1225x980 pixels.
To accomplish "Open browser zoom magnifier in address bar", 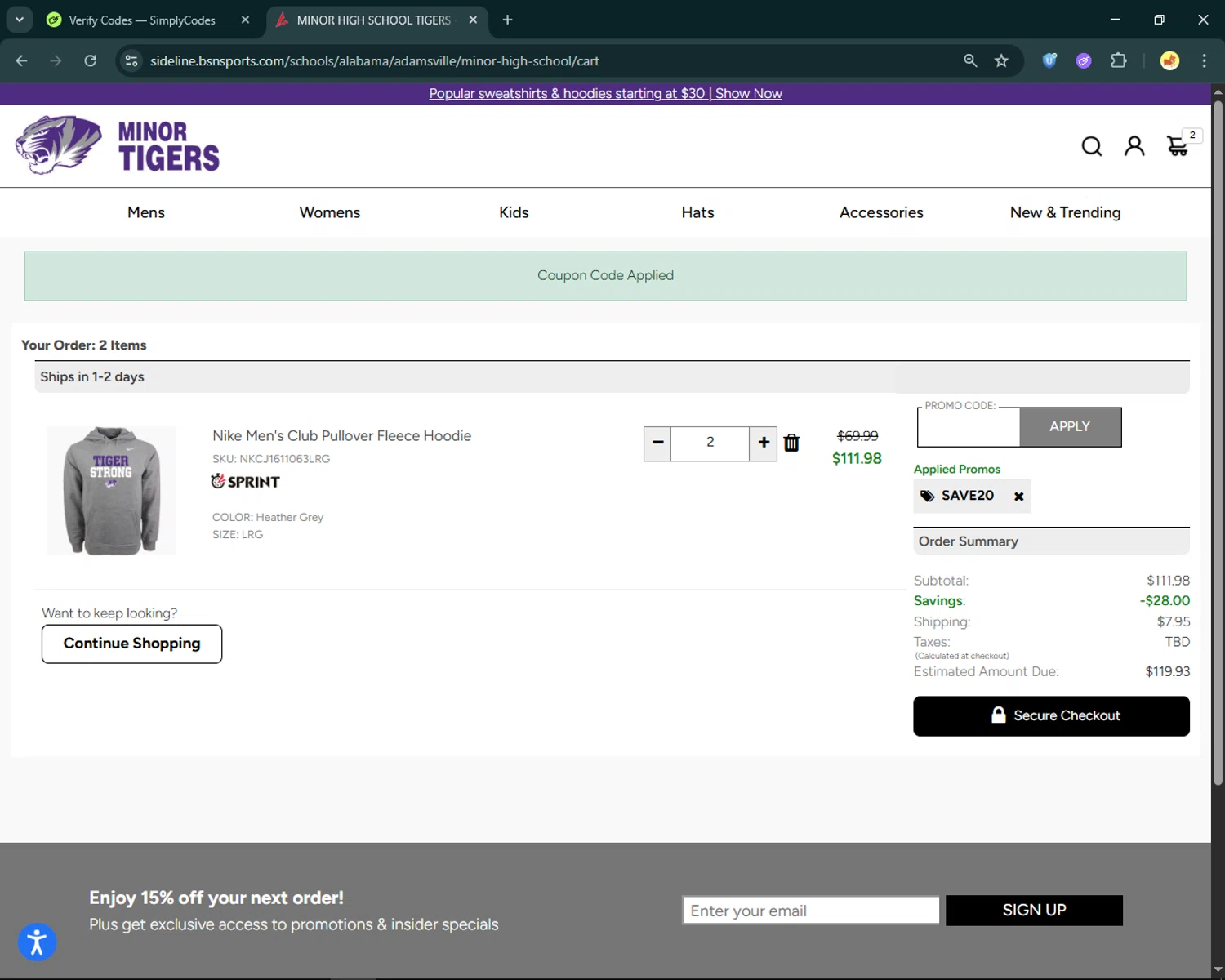I will click(970, 60).
